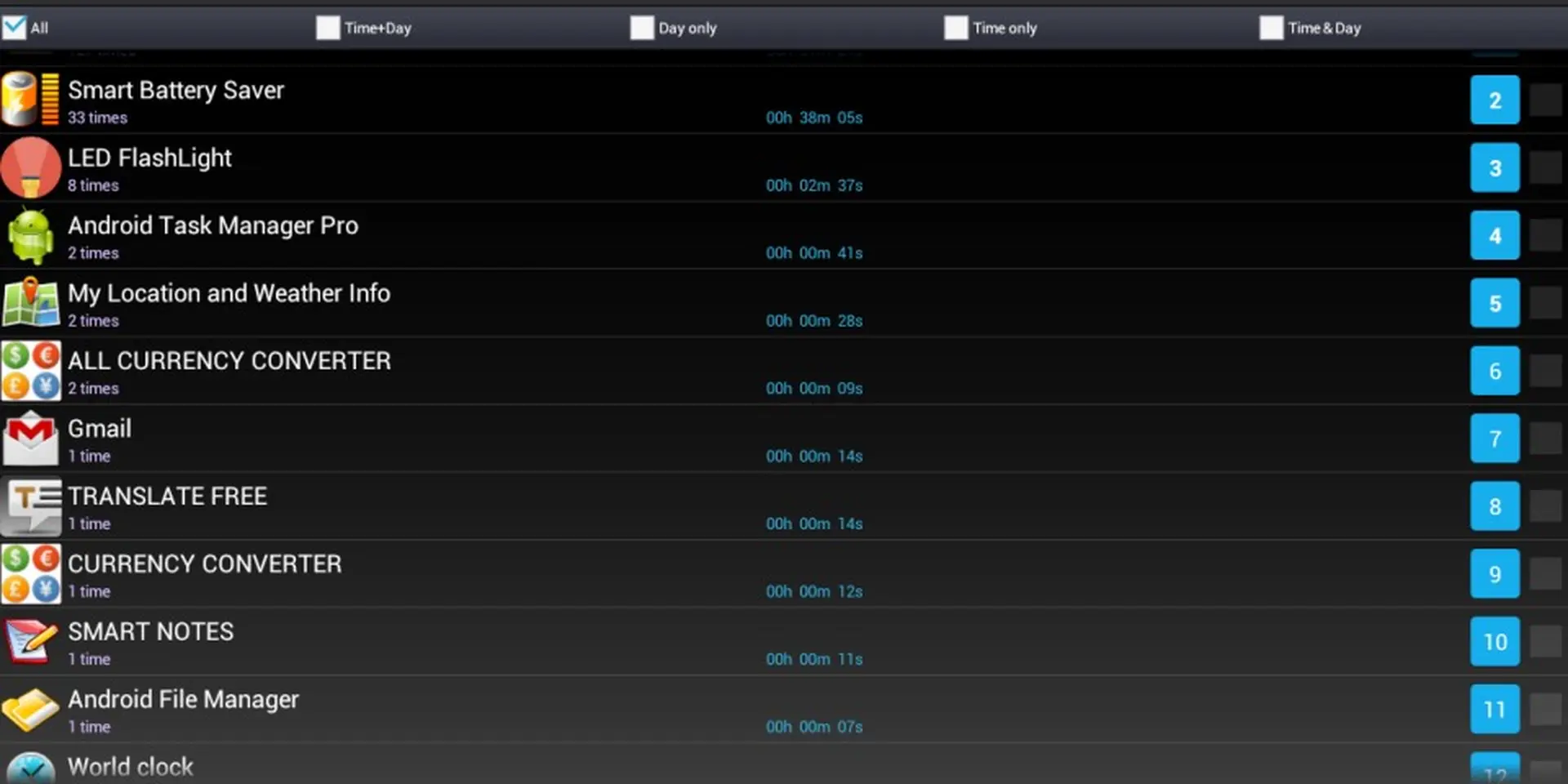Click the Android Task Manager Pro icon

[30, 235]
